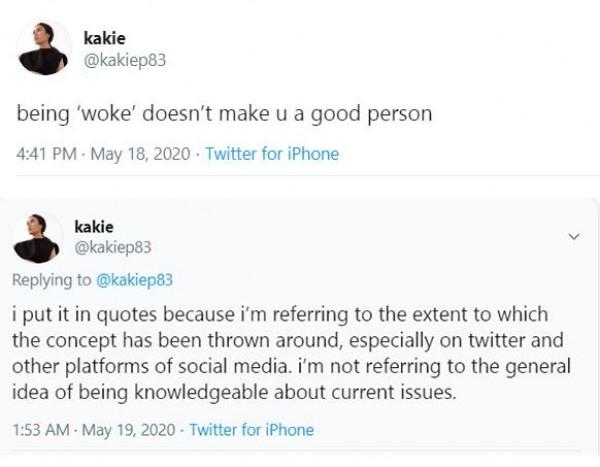The image size is (600, 467).
Task: Follow the @kakiep83 mention after 'Replying to'
Action: (x=133, y=279)
